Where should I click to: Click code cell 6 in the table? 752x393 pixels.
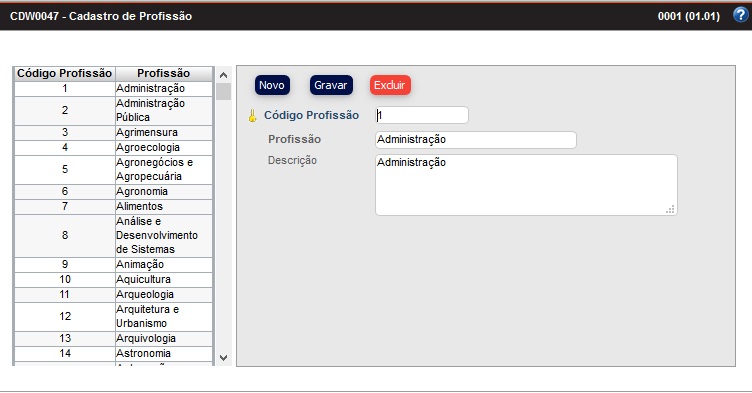click(65, 191)
